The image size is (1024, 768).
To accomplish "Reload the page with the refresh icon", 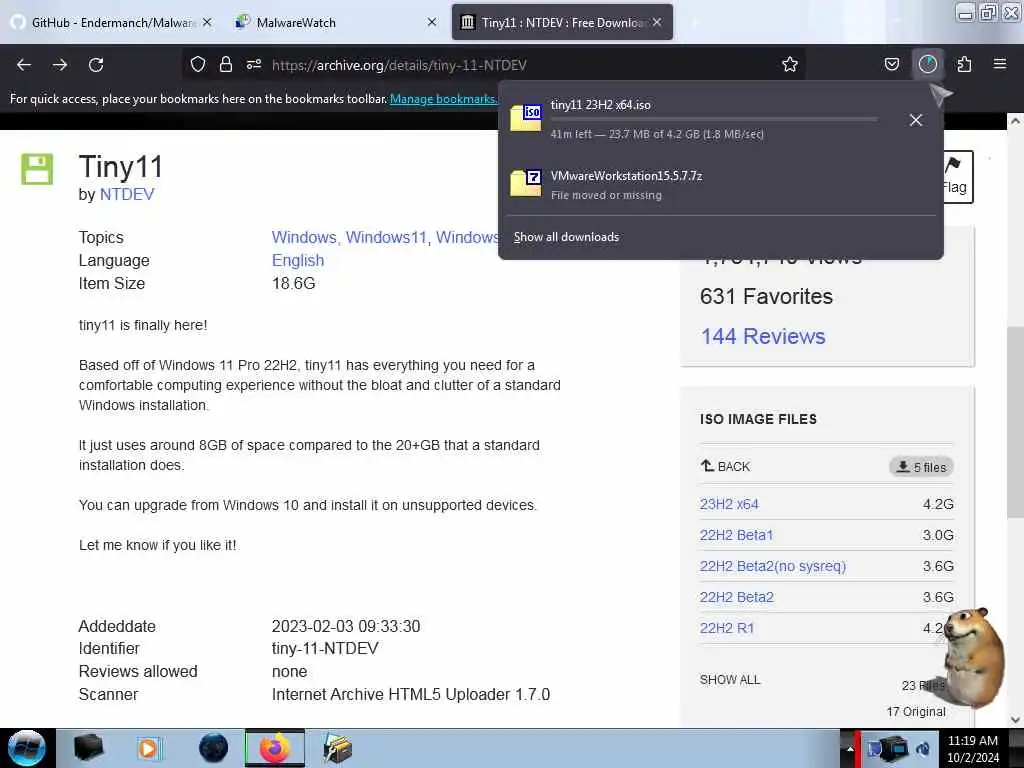I will pyautogui.click(x=96, y=65).
